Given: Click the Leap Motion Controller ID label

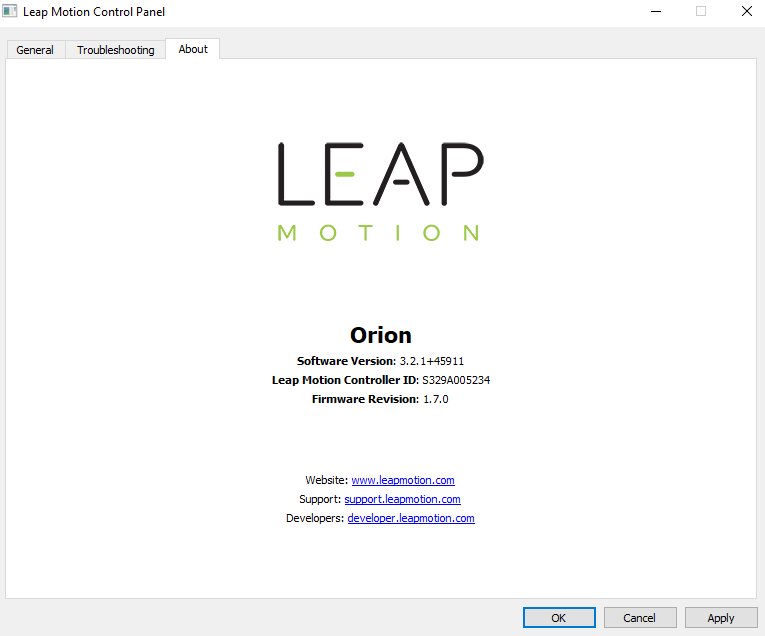Looking at the screenshot, I should pyautogui.click(x=345, y=380).
